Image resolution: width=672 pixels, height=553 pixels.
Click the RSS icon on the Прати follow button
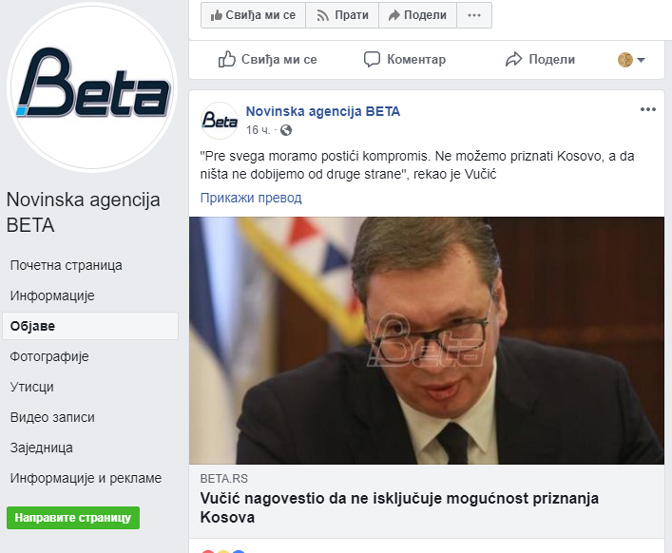point(322,16)
